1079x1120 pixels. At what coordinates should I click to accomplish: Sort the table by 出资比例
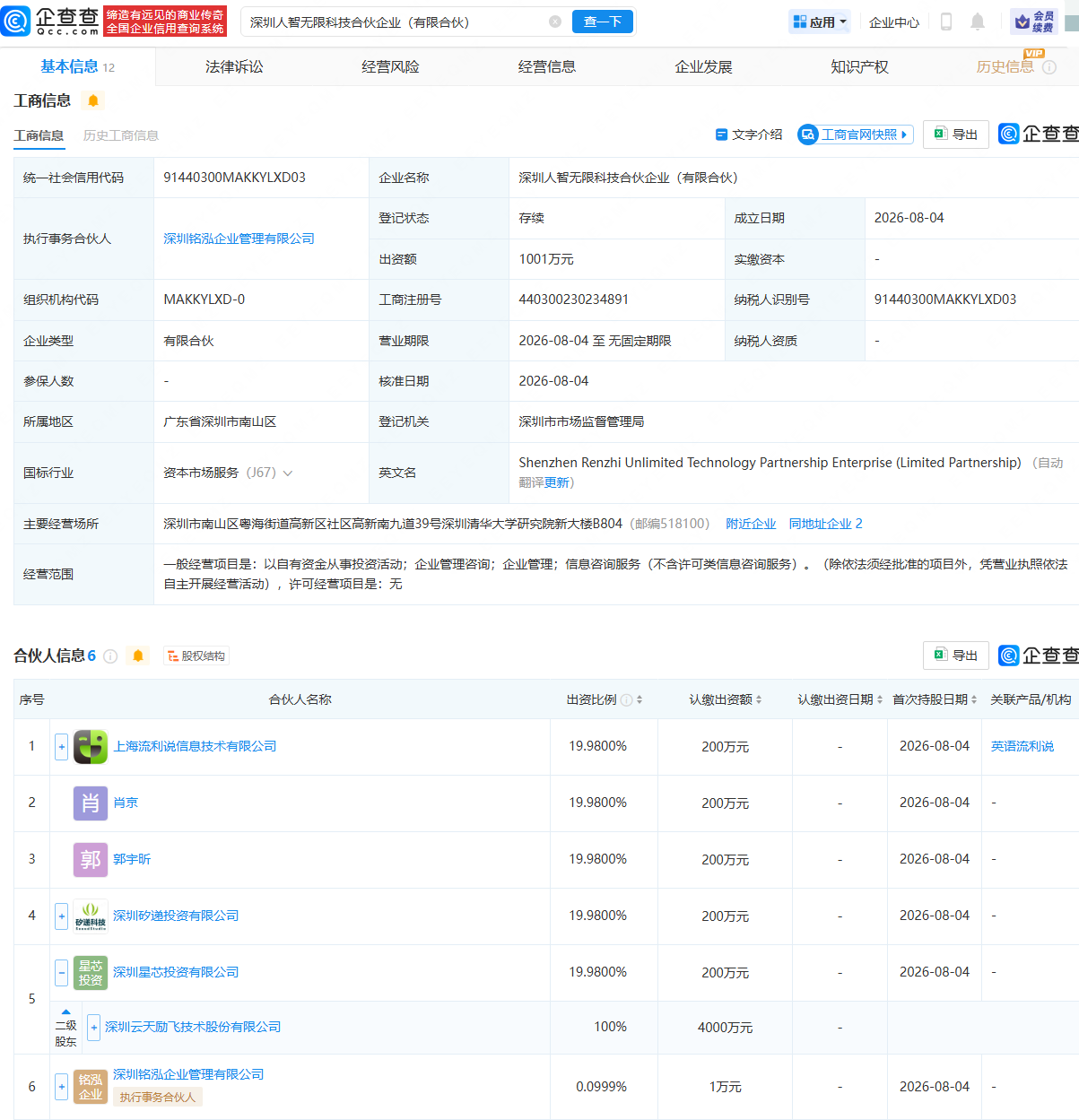(x=640, y=699)
